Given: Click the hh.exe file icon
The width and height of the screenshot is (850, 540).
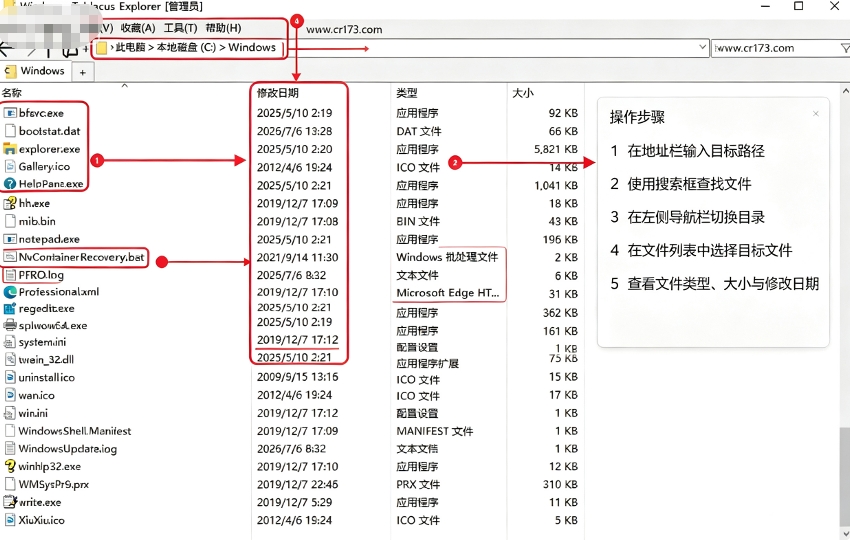Looking at the screenshot, I should coord(10,203).
